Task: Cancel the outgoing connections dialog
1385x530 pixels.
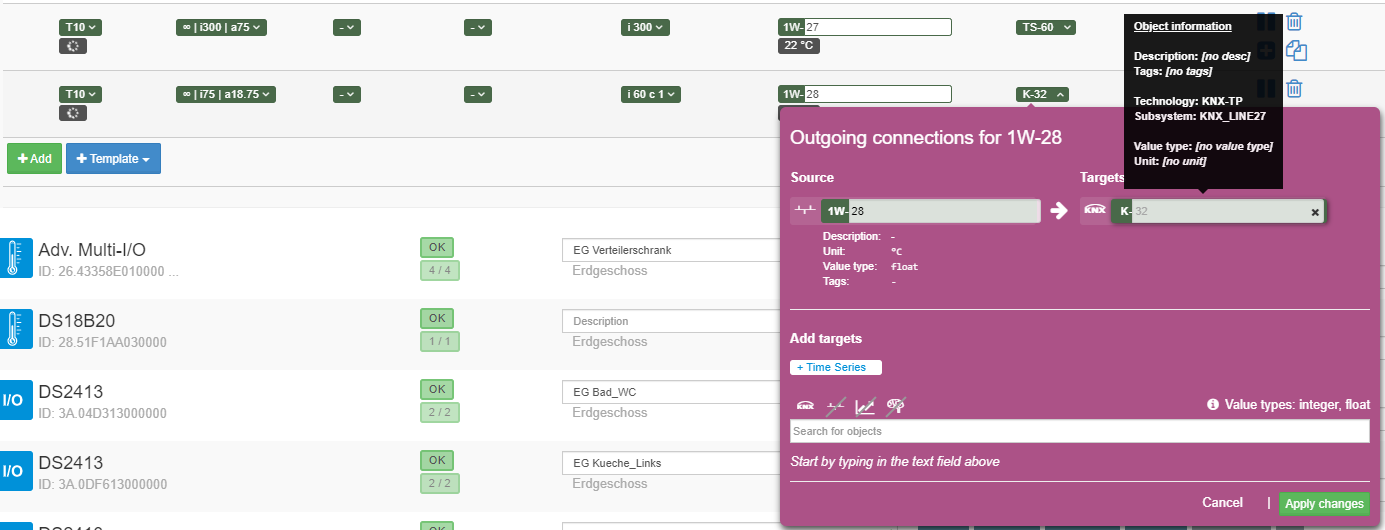Action: (1222, 503)
